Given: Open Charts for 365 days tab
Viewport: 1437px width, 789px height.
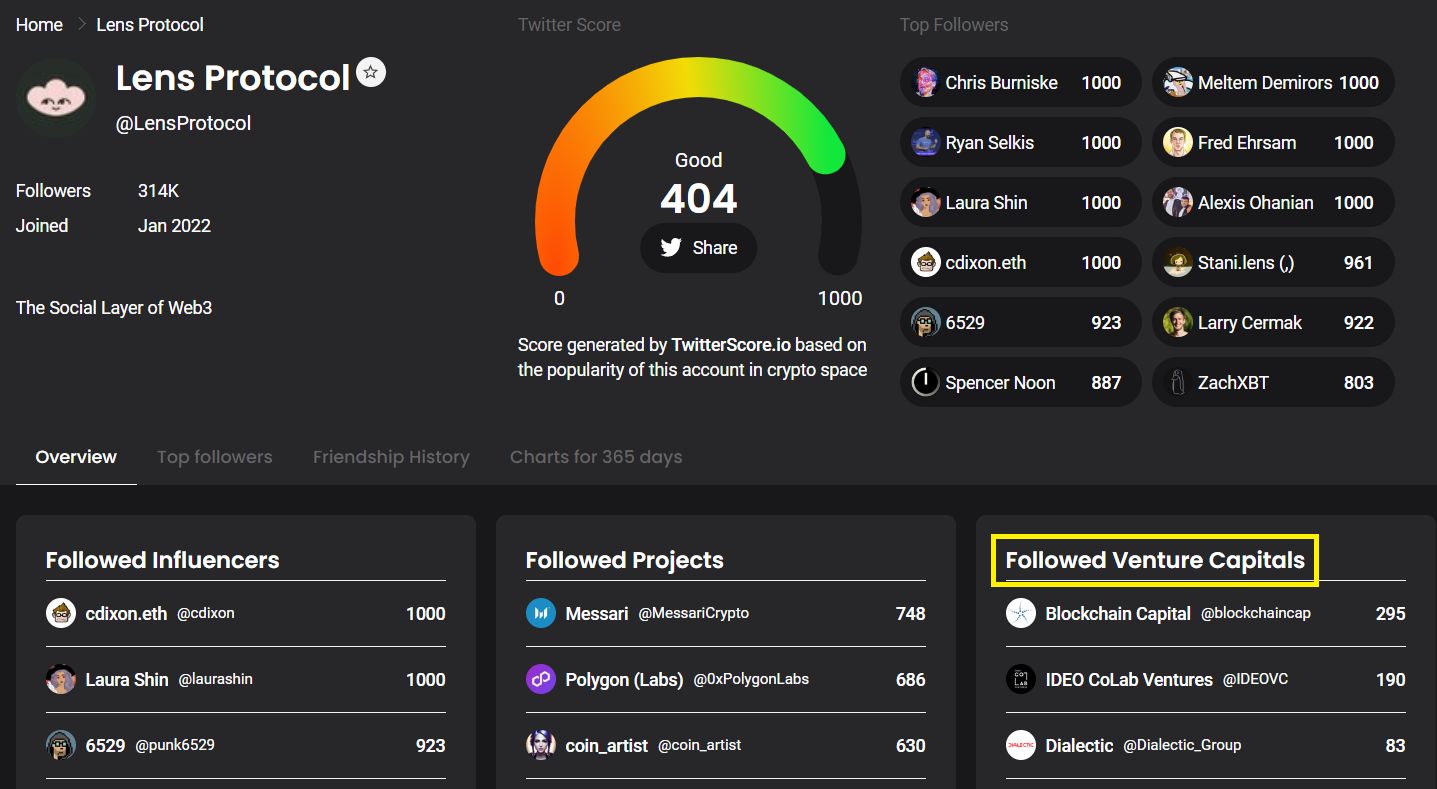Looking at the screenshot, I should coord(596,457).
